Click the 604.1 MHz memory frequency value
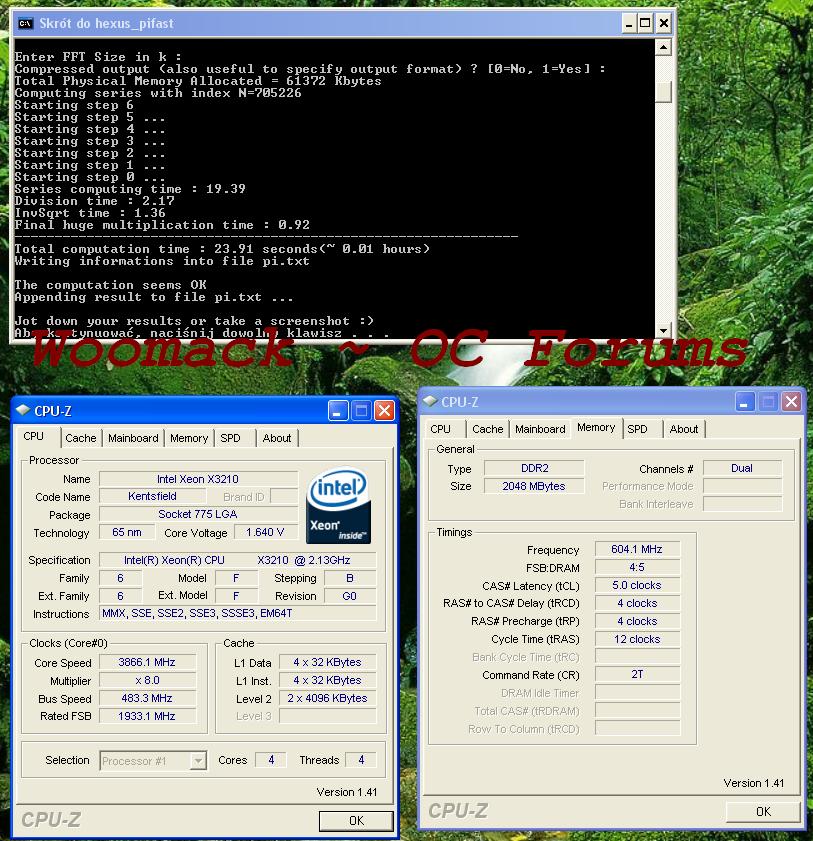This screenshot has height=841, width=813. coord(637,549)
